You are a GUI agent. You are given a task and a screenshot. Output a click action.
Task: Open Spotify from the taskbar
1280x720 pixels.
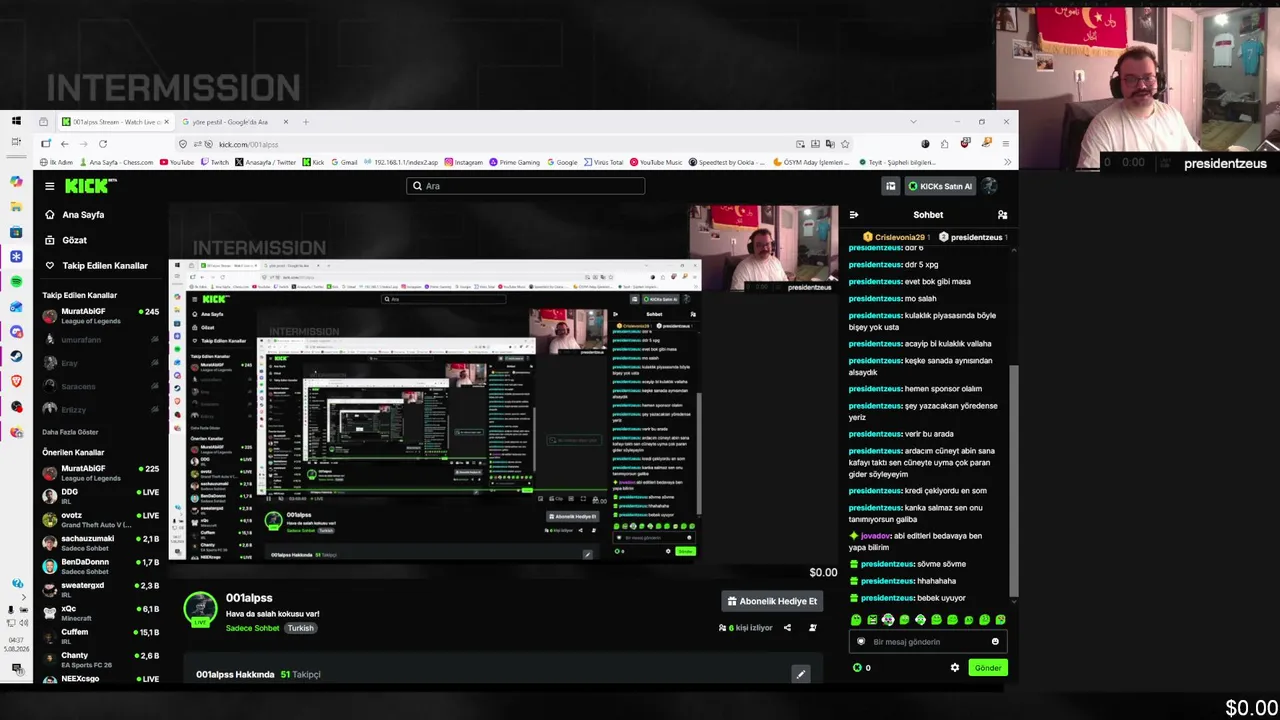pos(16,282)
